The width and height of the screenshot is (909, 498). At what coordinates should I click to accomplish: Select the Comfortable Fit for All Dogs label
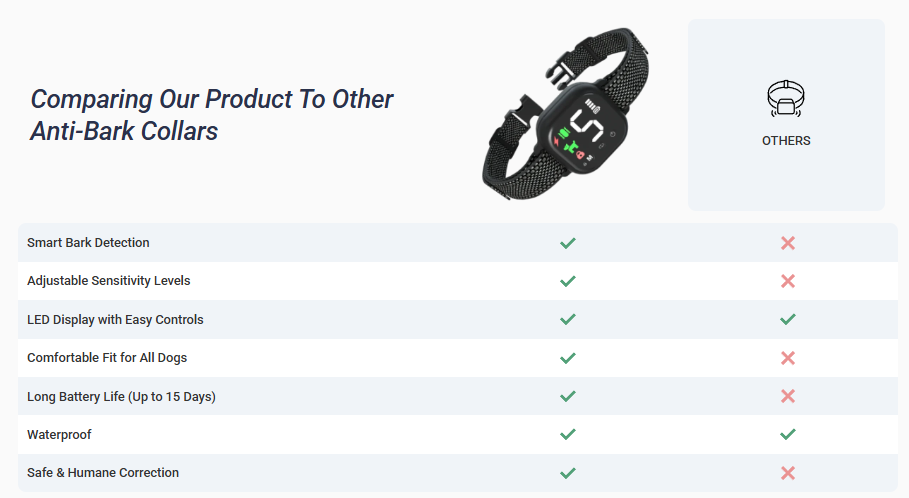click(x=107, y=358)
